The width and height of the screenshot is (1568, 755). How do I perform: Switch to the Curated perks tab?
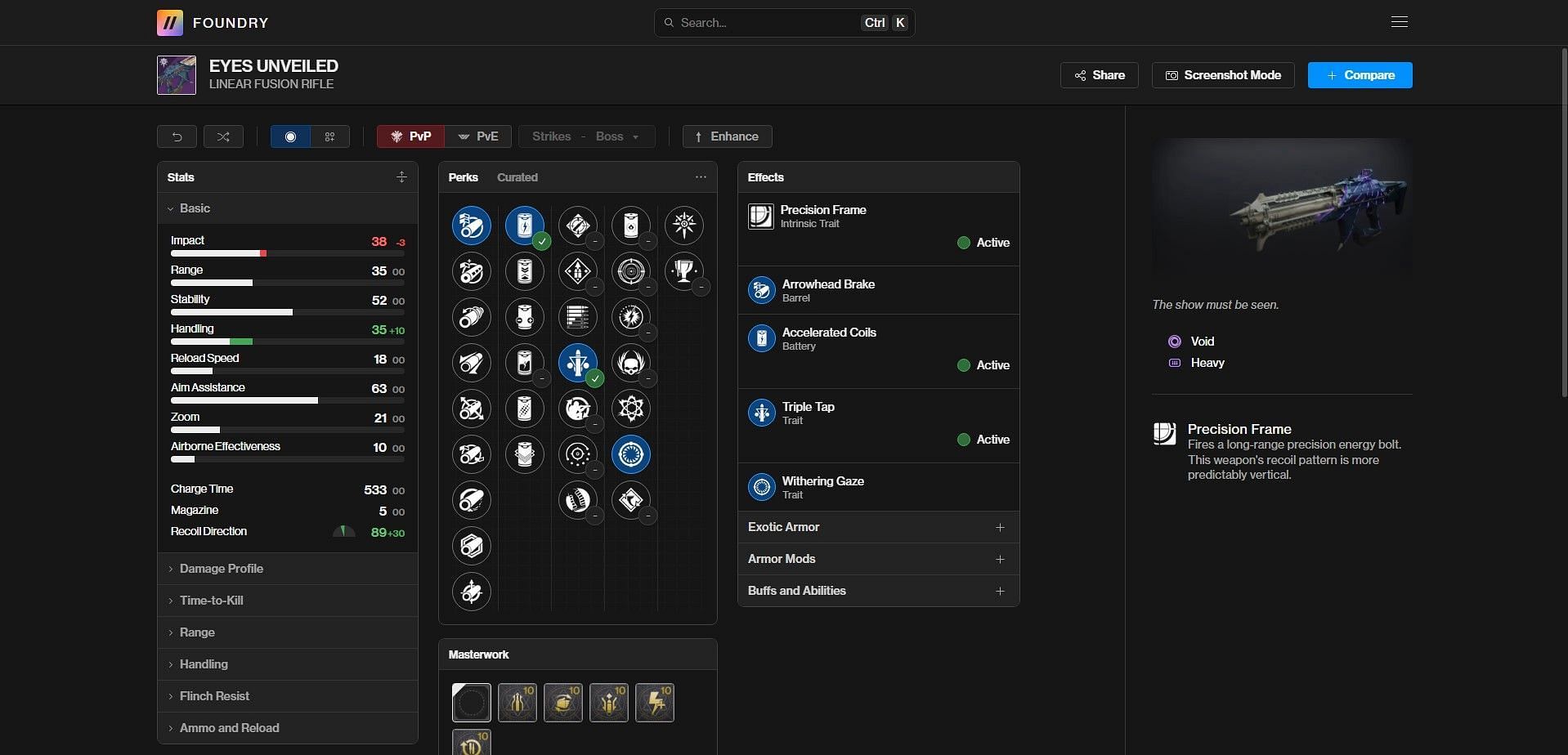tap(517, 177)
